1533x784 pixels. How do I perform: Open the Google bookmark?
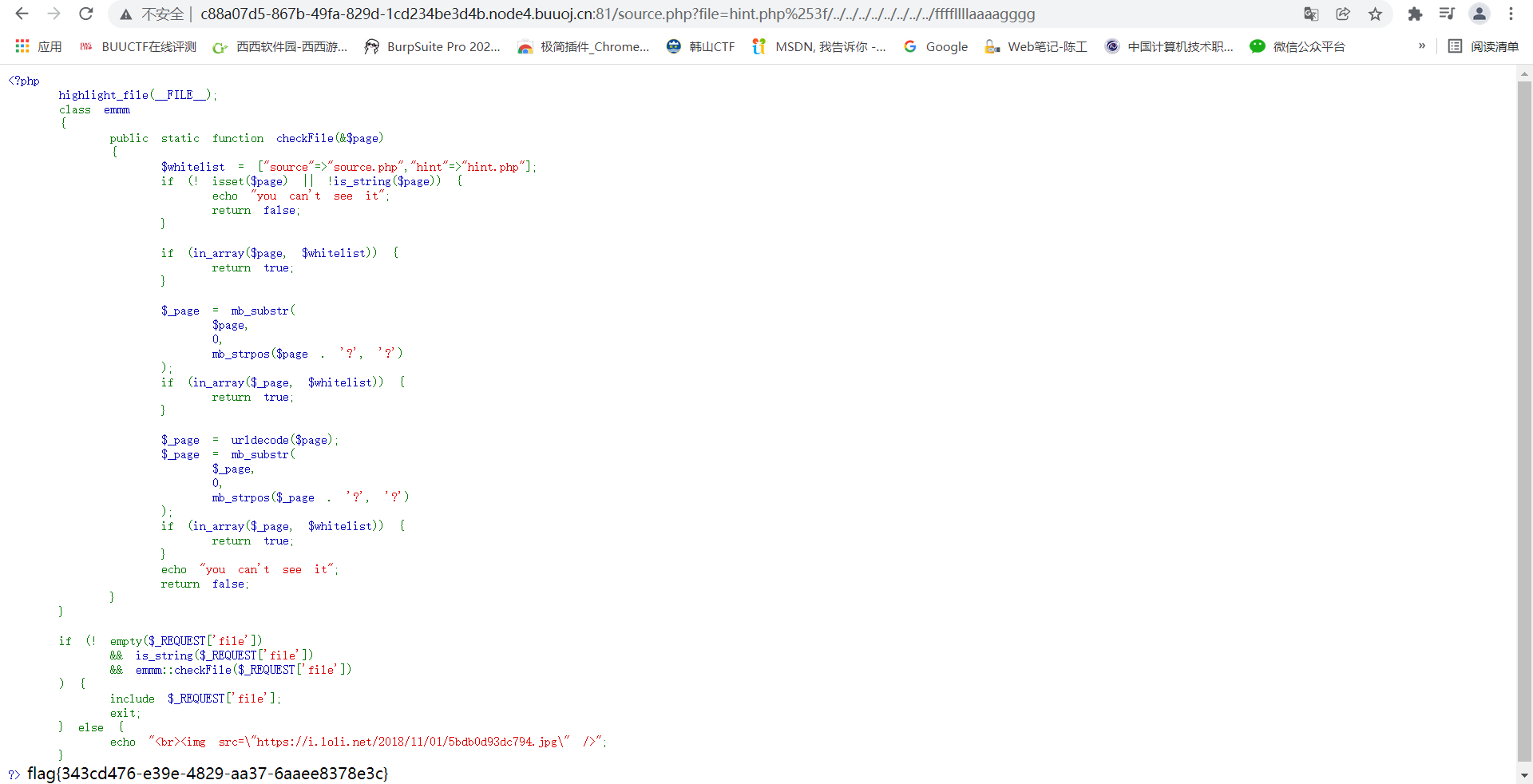pyautogui.click(x=936, y=46)
